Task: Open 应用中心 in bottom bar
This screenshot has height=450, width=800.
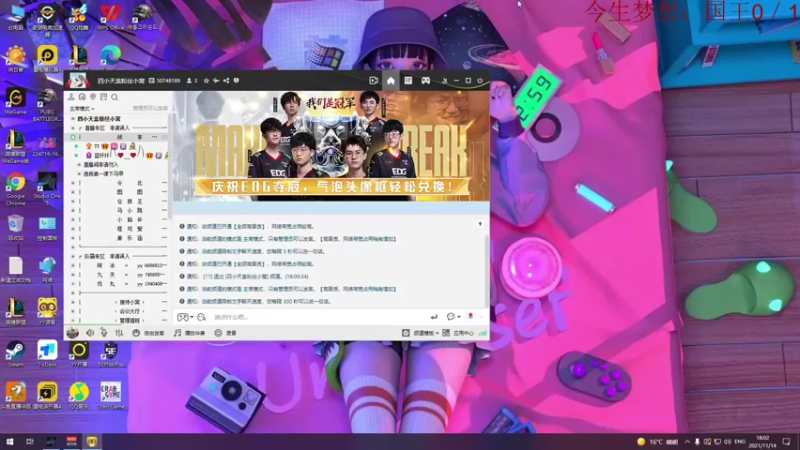Action: (458, 333)
